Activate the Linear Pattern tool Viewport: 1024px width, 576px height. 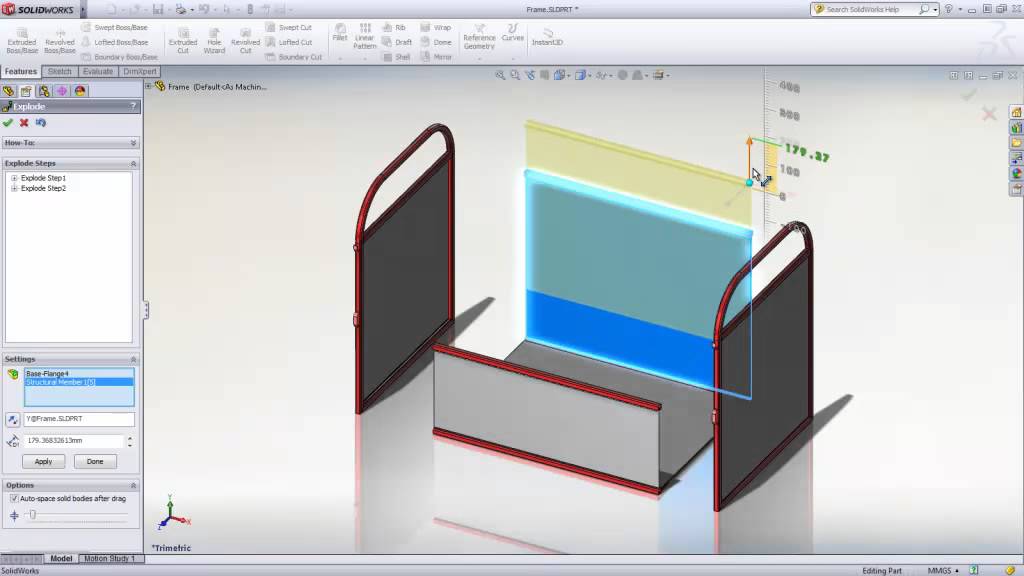pos(364,37)
